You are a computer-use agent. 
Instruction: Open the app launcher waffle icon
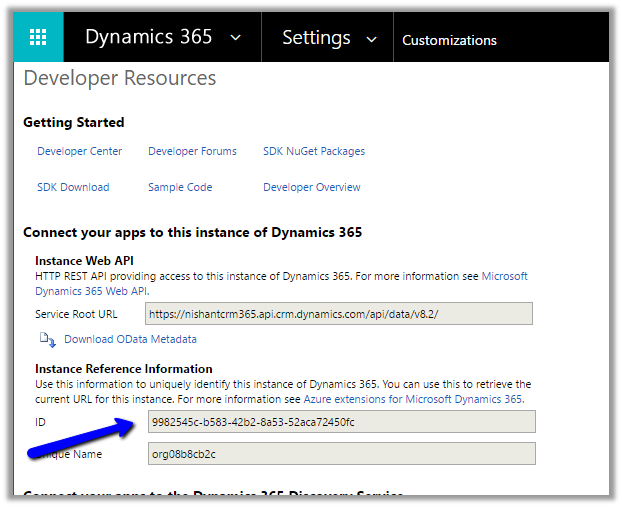point(38,38)
